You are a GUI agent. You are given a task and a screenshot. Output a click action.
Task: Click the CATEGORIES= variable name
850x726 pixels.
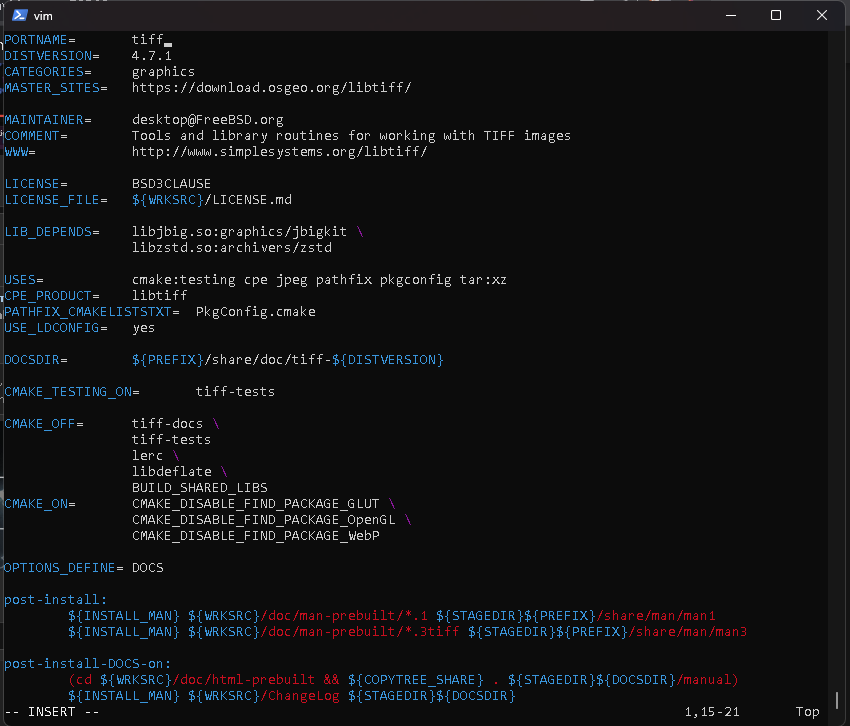(48, 72)
